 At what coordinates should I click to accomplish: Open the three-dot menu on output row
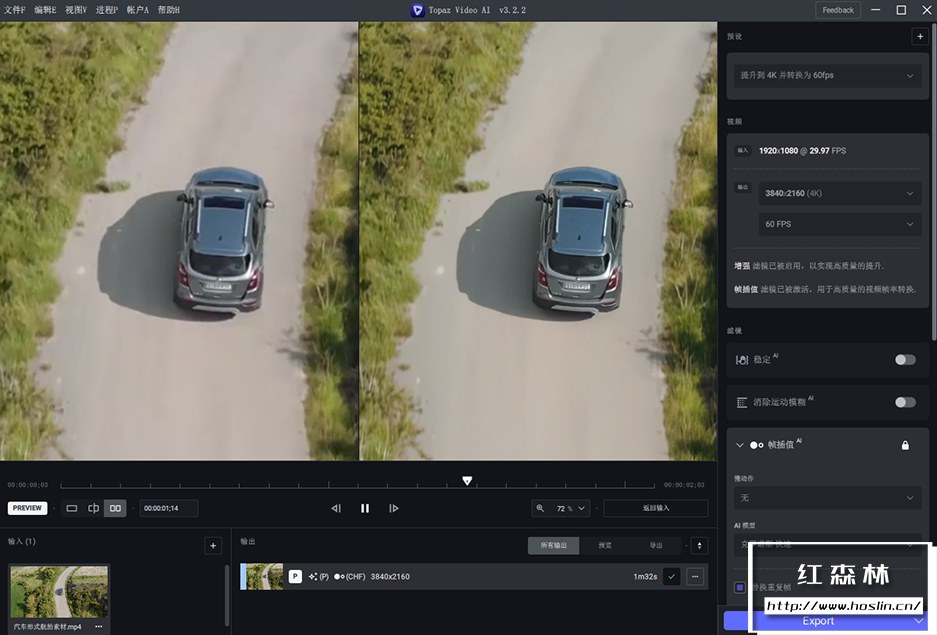pyautogui.click(x=695, y=576)
